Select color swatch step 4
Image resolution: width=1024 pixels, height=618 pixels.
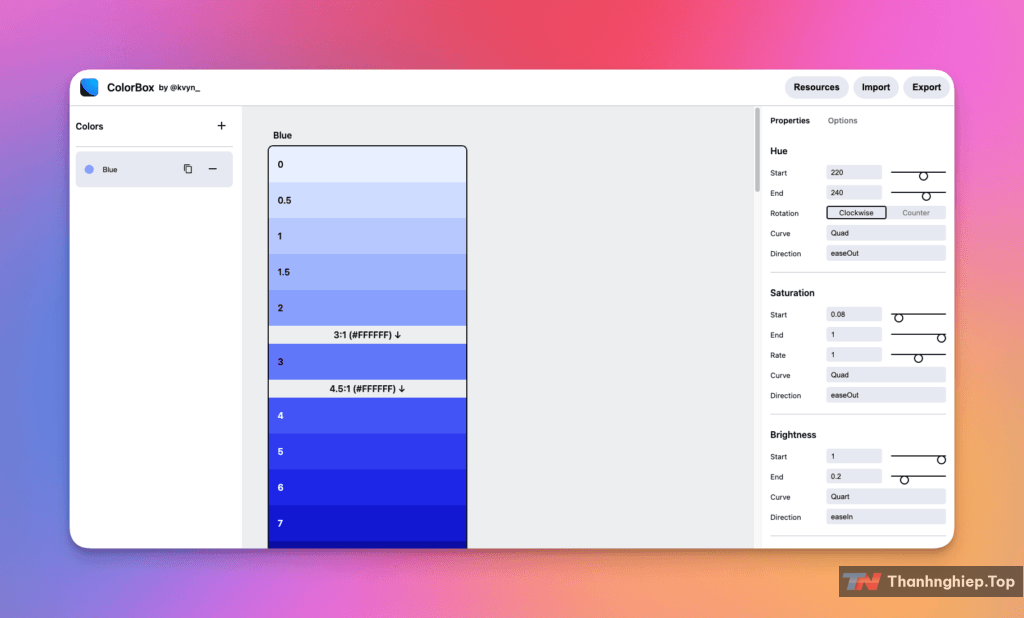367,415
